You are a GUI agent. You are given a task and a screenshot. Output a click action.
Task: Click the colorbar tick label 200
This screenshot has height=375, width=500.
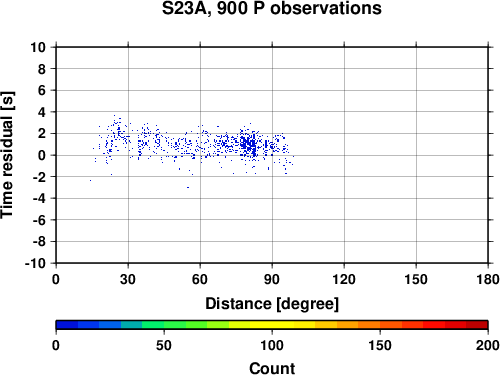coord(488,345)
